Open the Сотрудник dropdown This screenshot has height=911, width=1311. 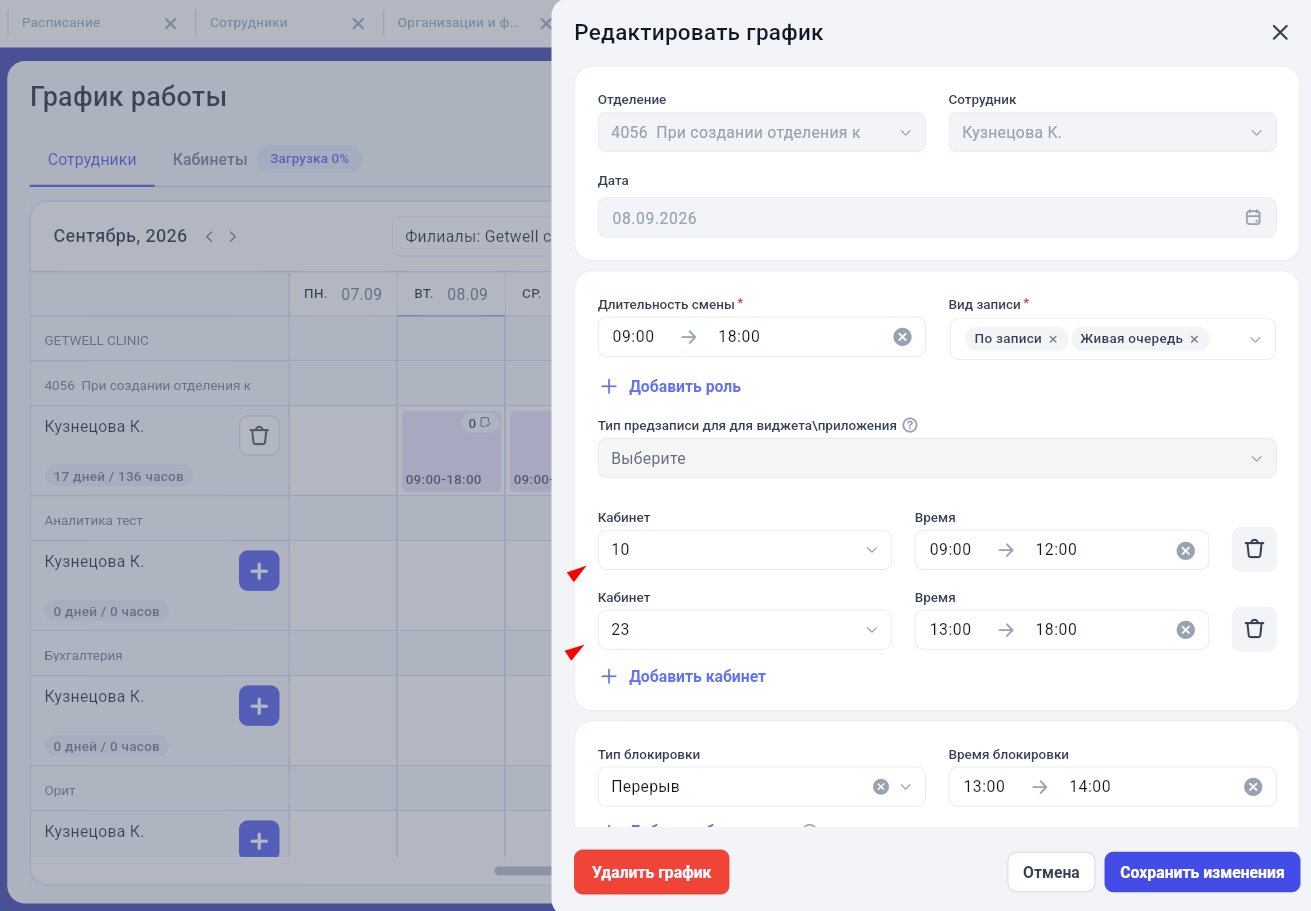coord(1112,132)
